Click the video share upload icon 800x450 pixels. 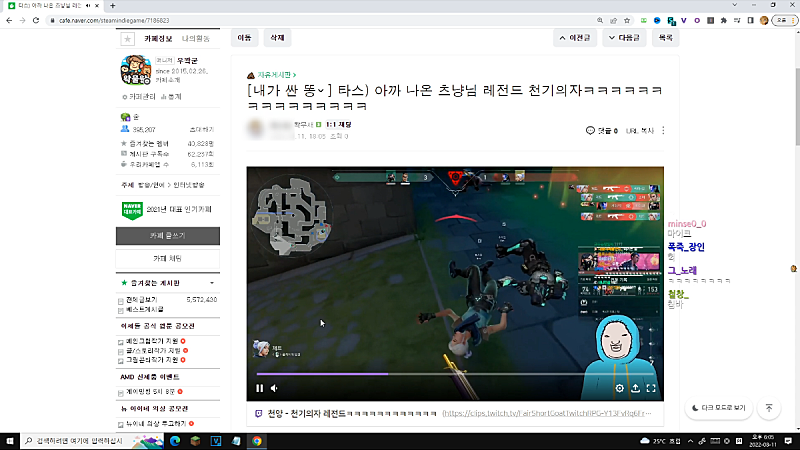pyautogui.click(x=635, y=388)
